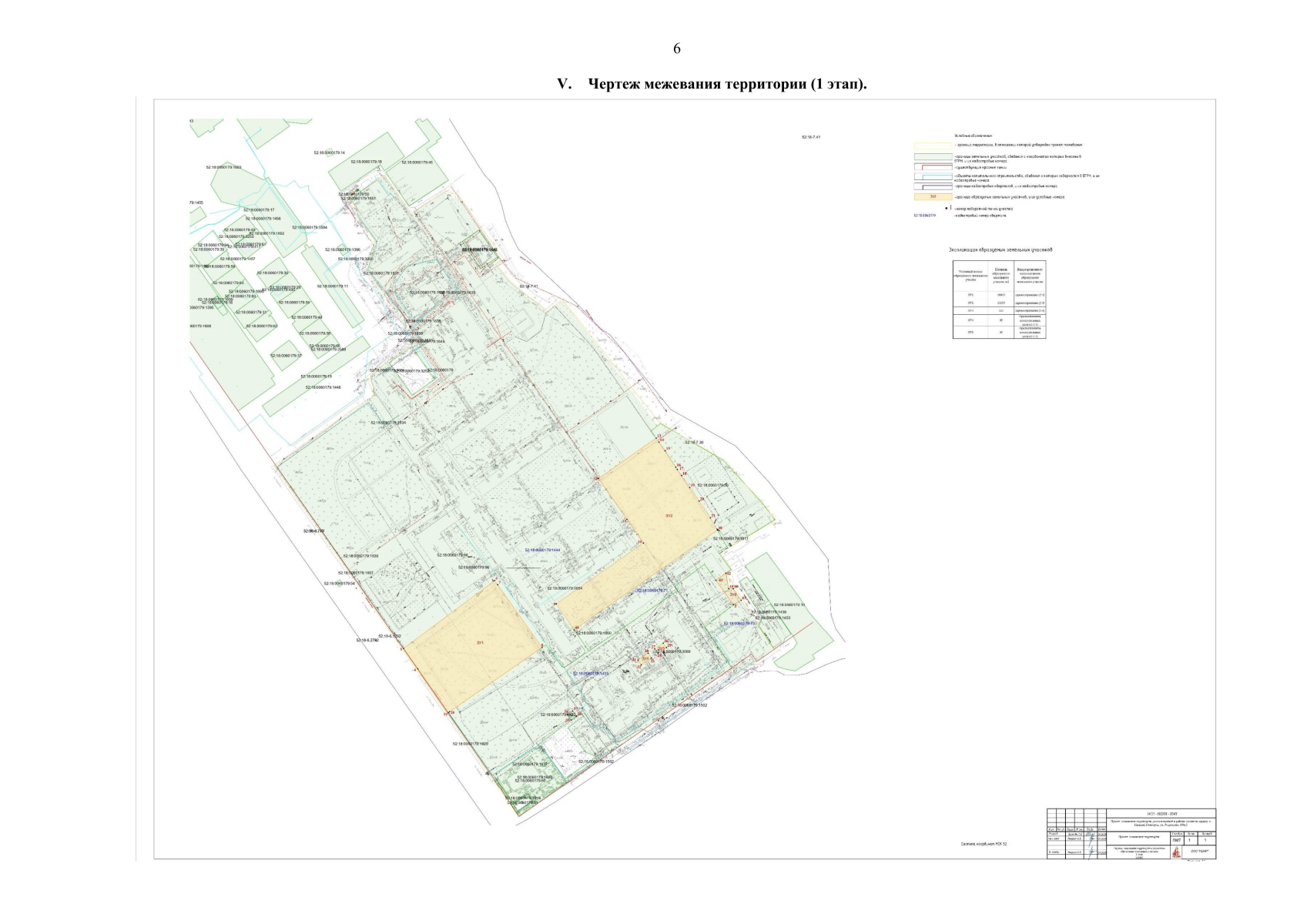Click the 'Экспликация образуемых земельных участков' table title

tap(1000, 250)
